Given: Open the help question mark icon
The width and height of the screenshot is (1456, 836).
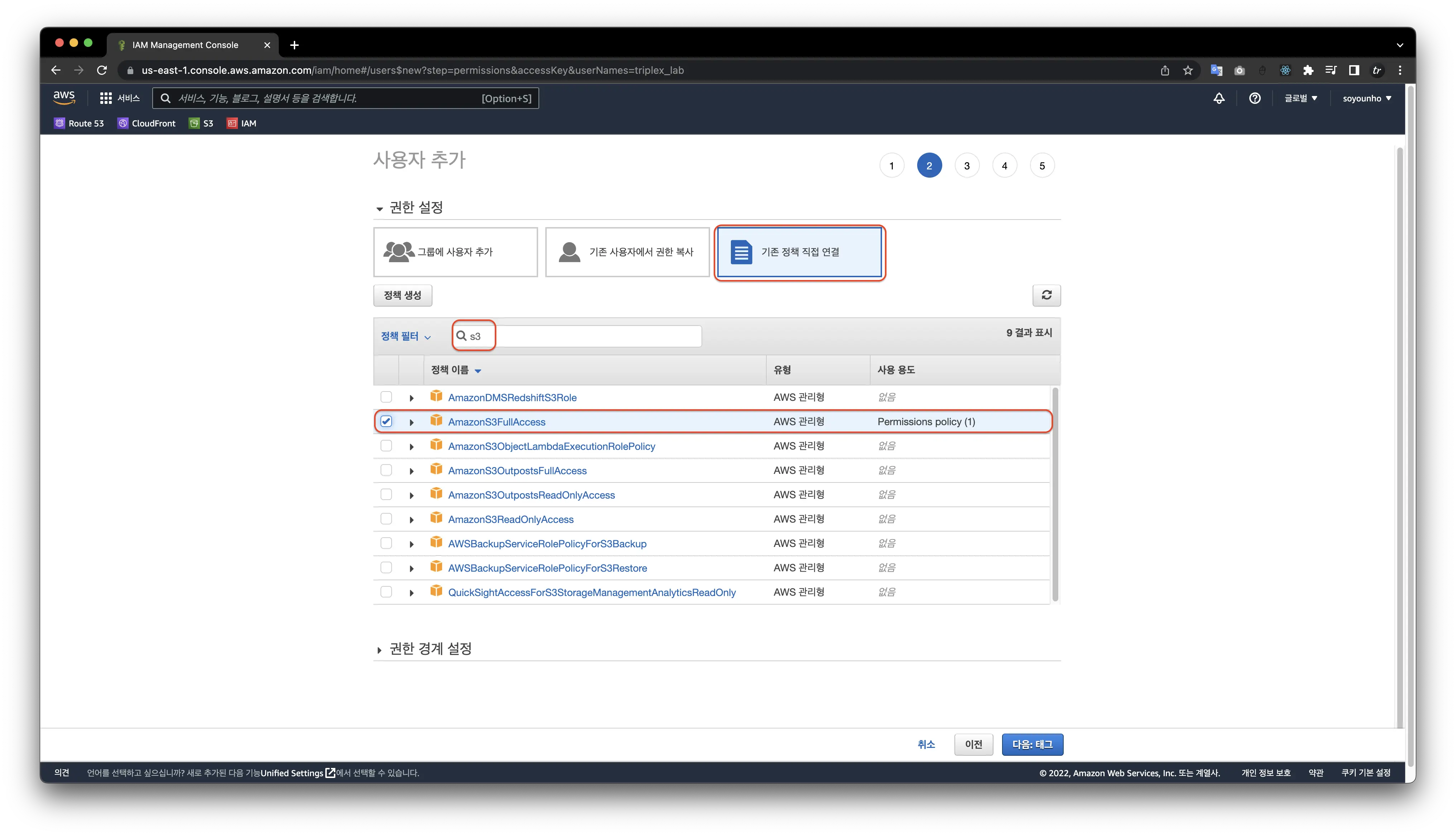Looking at the screenshot, I should tap(1255, 98).
